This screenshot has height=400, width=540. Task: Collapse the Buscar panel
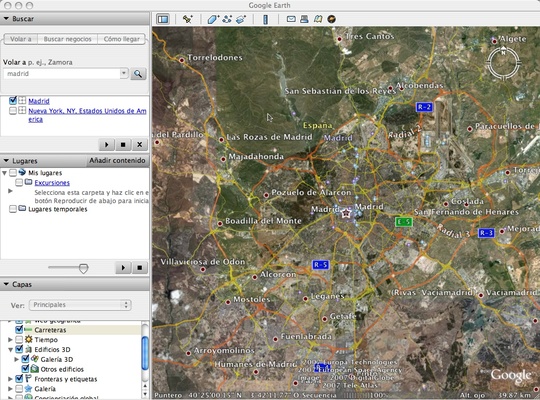(x=6, y=19)
